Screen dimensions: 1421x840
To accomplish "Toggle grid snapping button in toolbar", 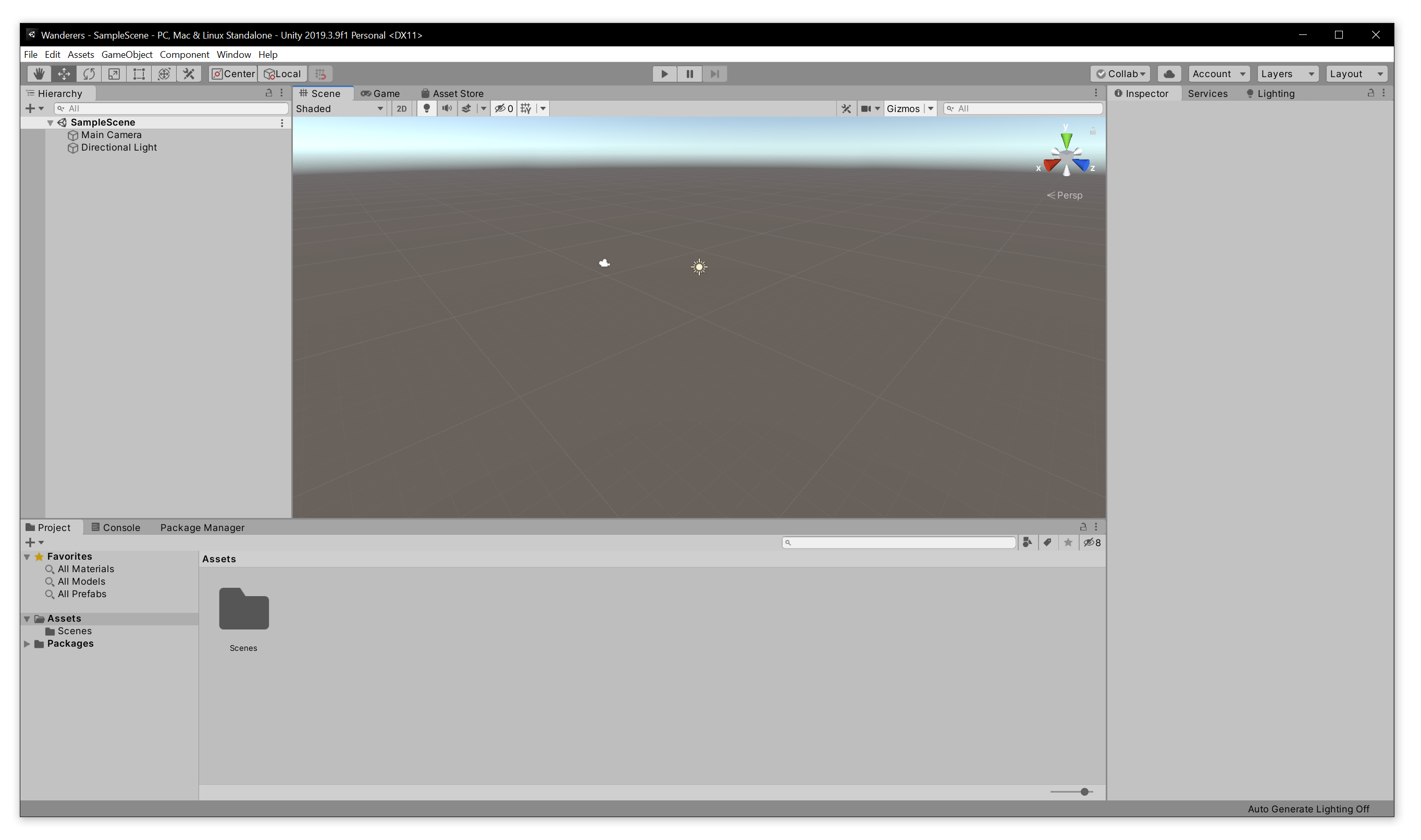I will point(321,74).
